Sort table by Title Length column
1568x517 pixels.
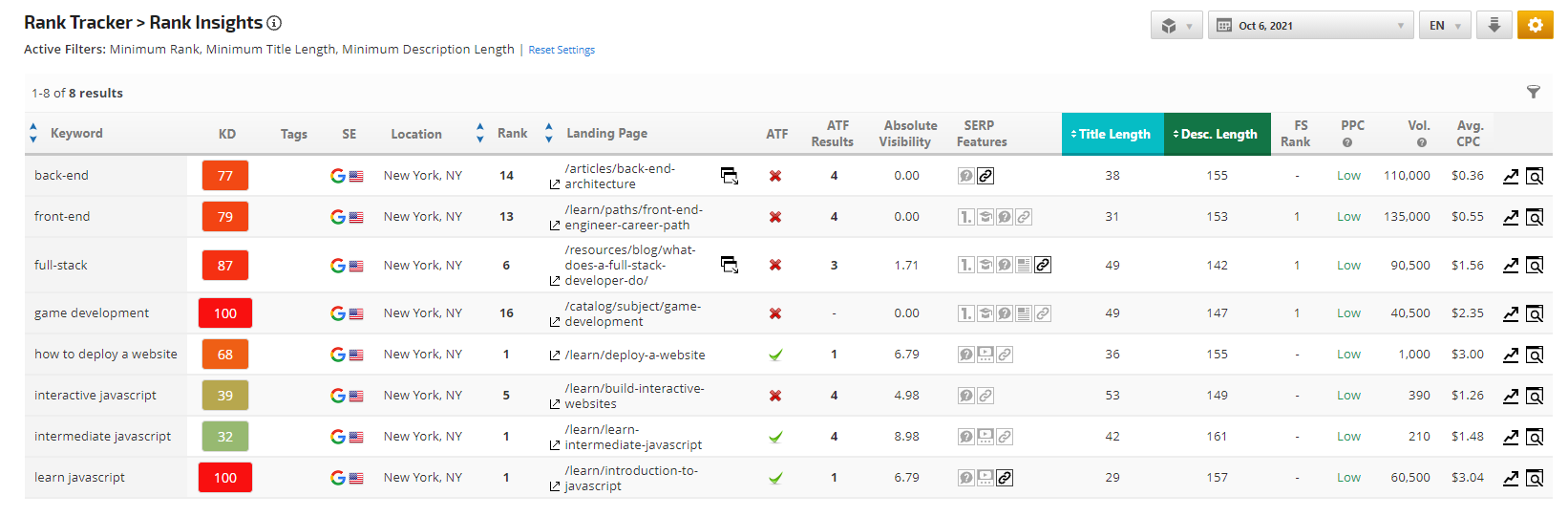(x=1112, y=134)
